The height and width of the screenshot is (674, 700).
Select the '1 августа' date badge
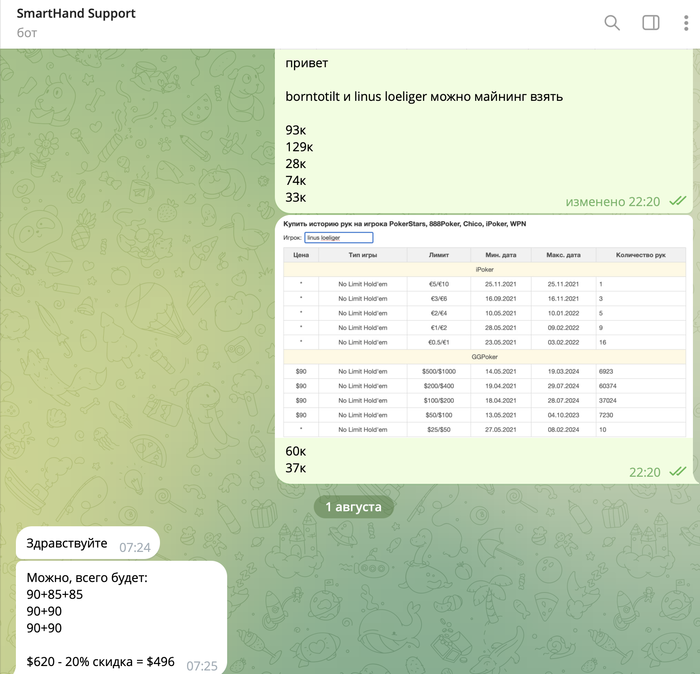click(354, 507)
